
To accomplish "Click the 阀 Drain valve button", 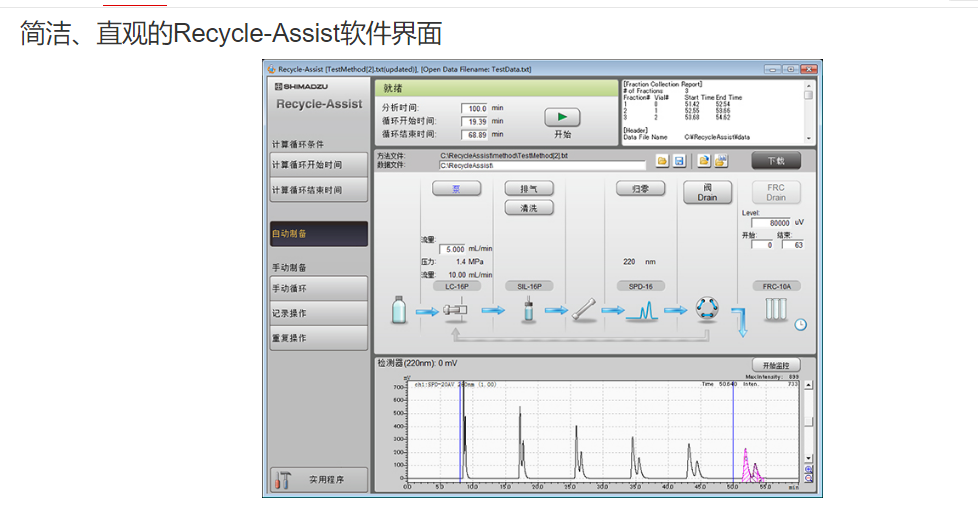I will [707, 192].
